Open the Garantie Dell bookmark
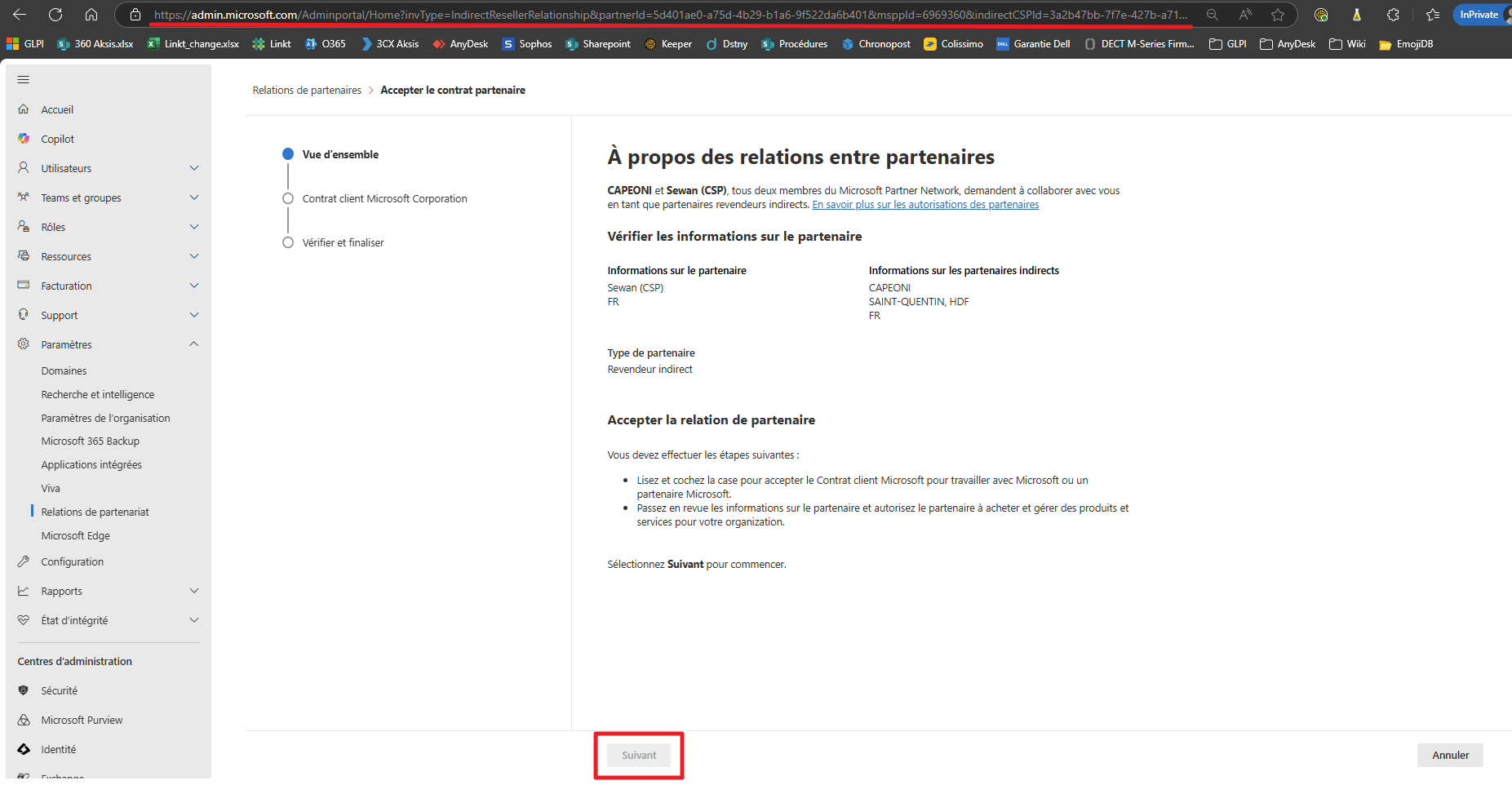The height and width of the screenshot is (785, 1512). (x=1033, y=44)
